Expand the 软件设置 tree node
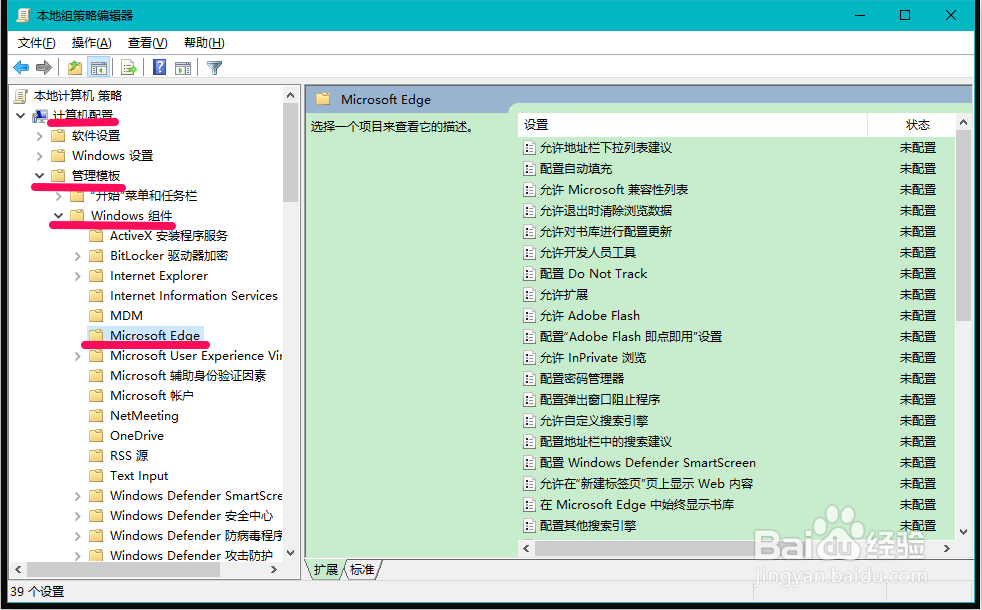This screenshot has width=982, height=610. [39, 136]
